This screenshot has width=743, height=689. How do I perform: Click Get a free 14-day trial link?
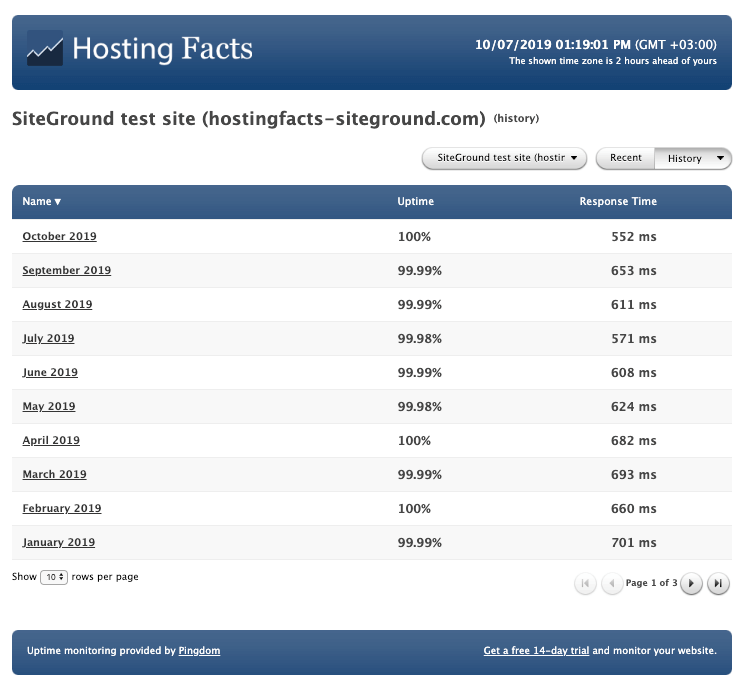[536, 651]
